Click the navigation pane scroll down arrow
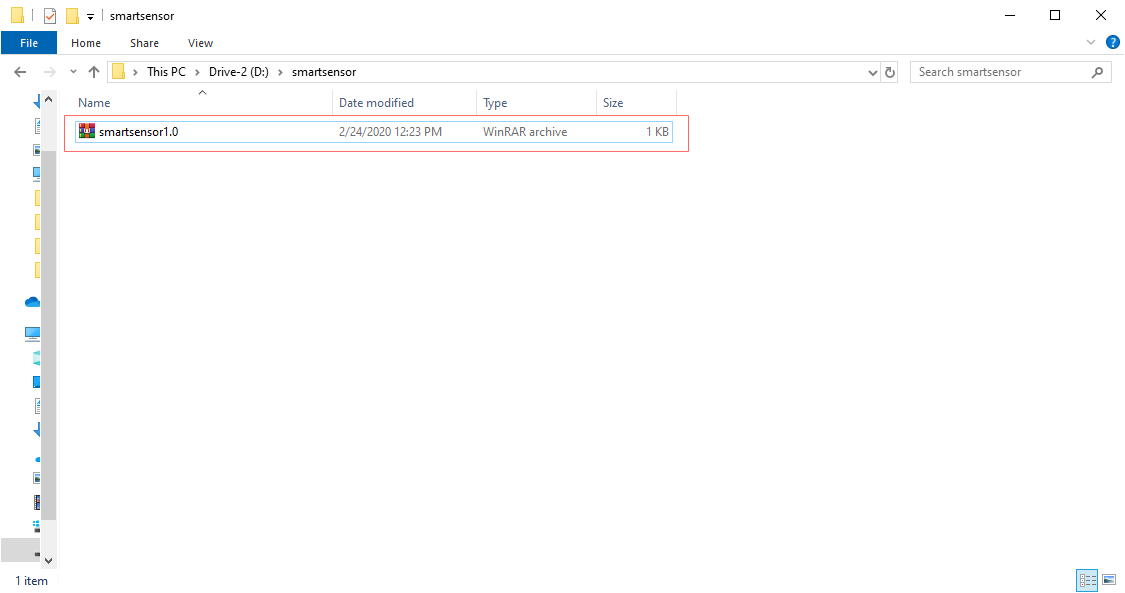Viewport: 1125px width, 593px height. pyautogui.click(x=48, y=561)
